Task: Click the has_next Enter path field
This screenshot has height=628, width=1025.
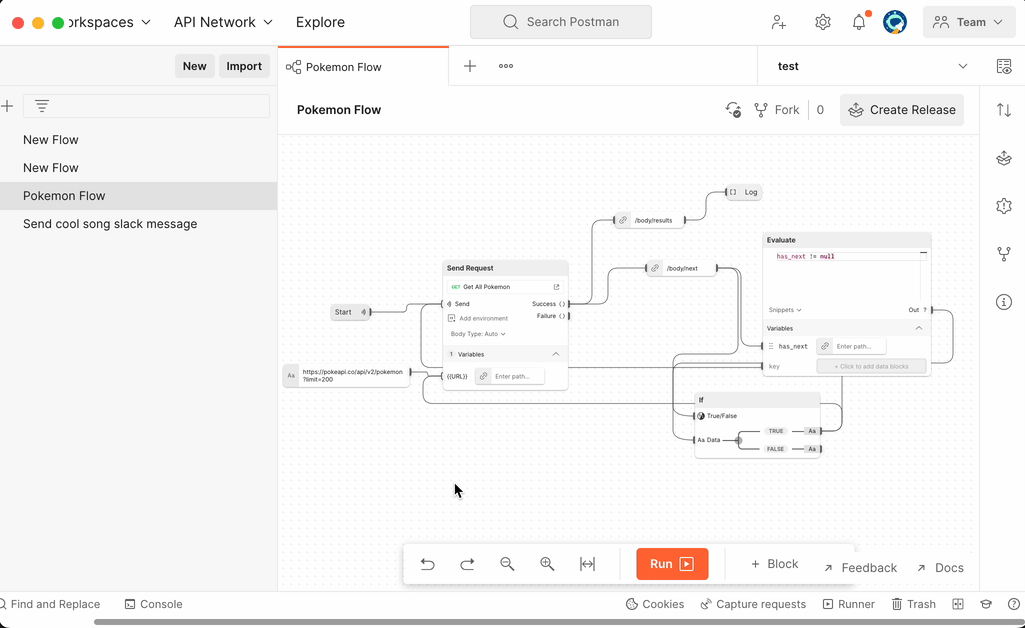Action: [852, 346]
